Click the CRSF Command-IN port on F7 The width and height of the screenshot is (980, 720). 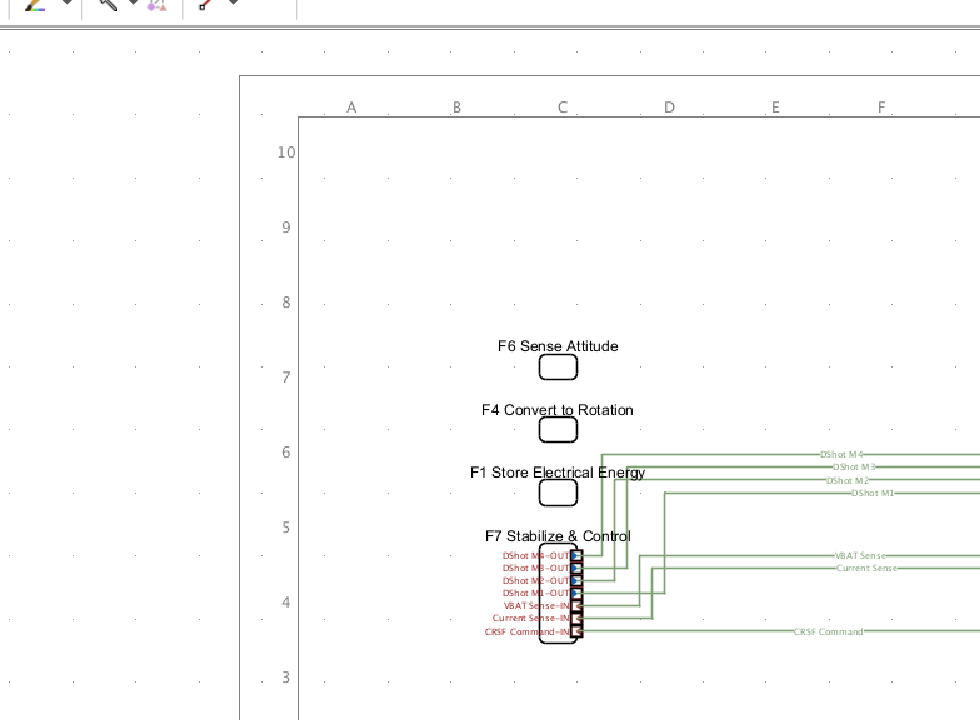pyautogui.click(x=576, y=631)
